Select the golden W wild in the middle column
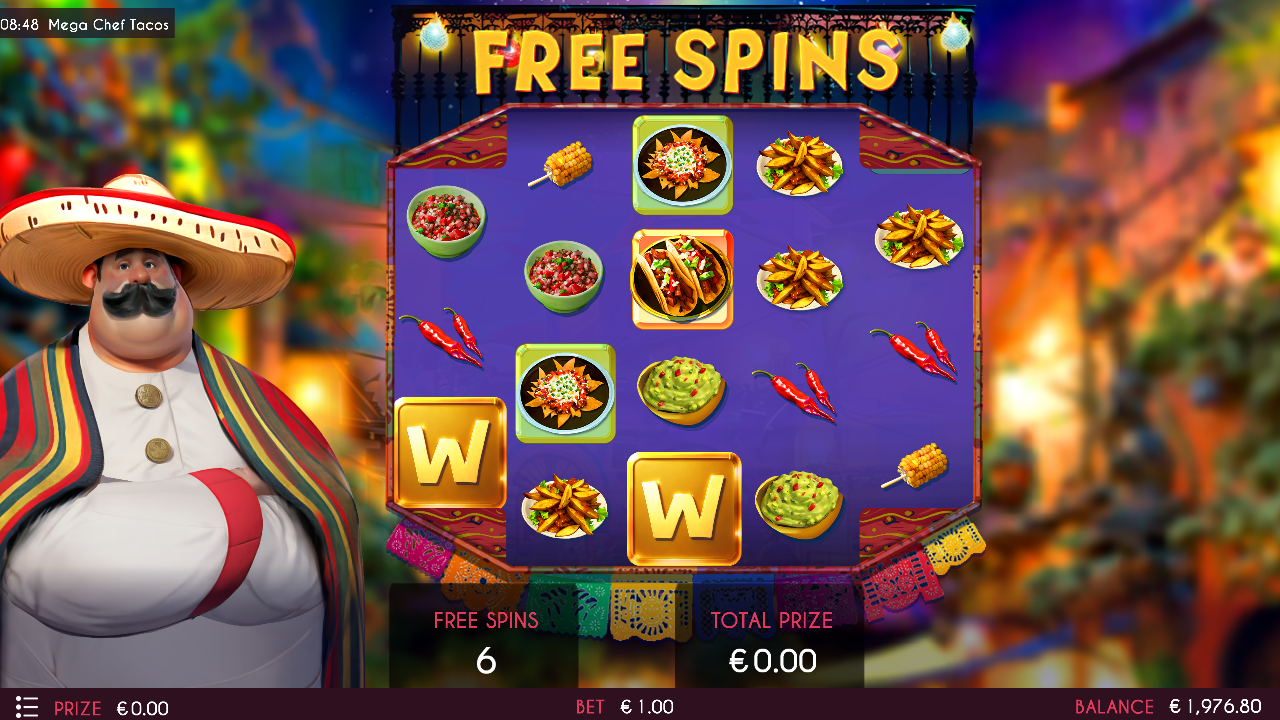Viewport: 1280px width, 720px height. (684, 508)
